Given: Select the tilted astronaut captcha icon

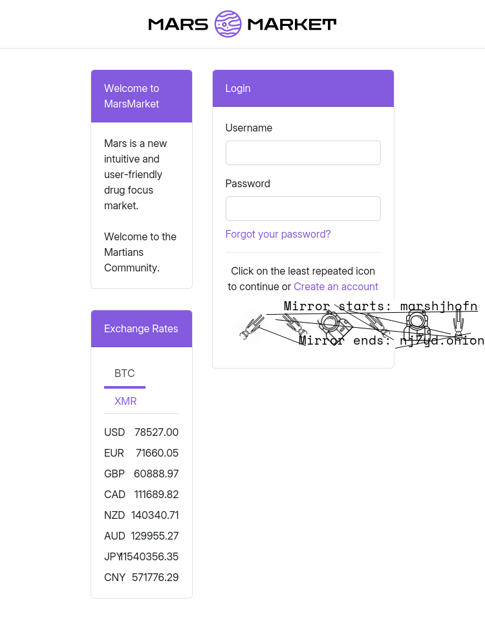Looking at the screenshot, I should coord(335,326).
